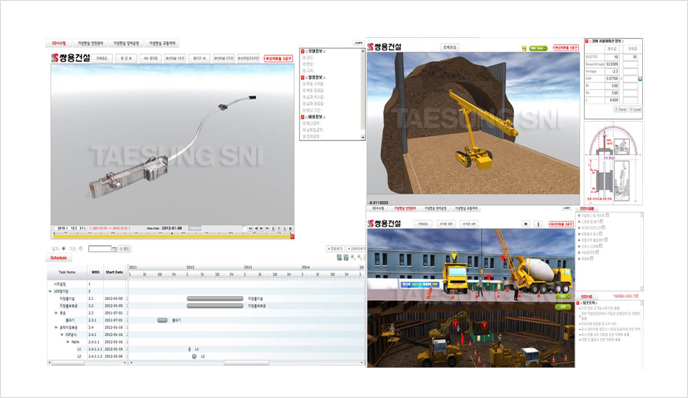Collapse the task row with WBS 2.3

coord(56,313)
